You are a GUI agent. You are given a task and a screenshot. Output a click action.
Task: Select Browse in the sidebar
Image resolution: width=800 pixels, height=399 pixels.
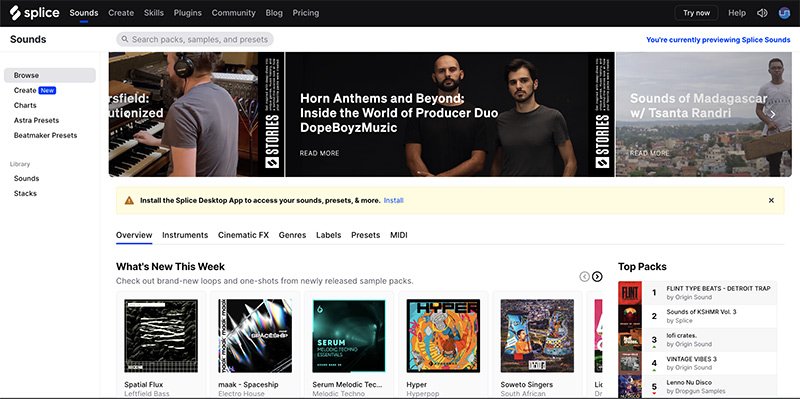point(49,75)
